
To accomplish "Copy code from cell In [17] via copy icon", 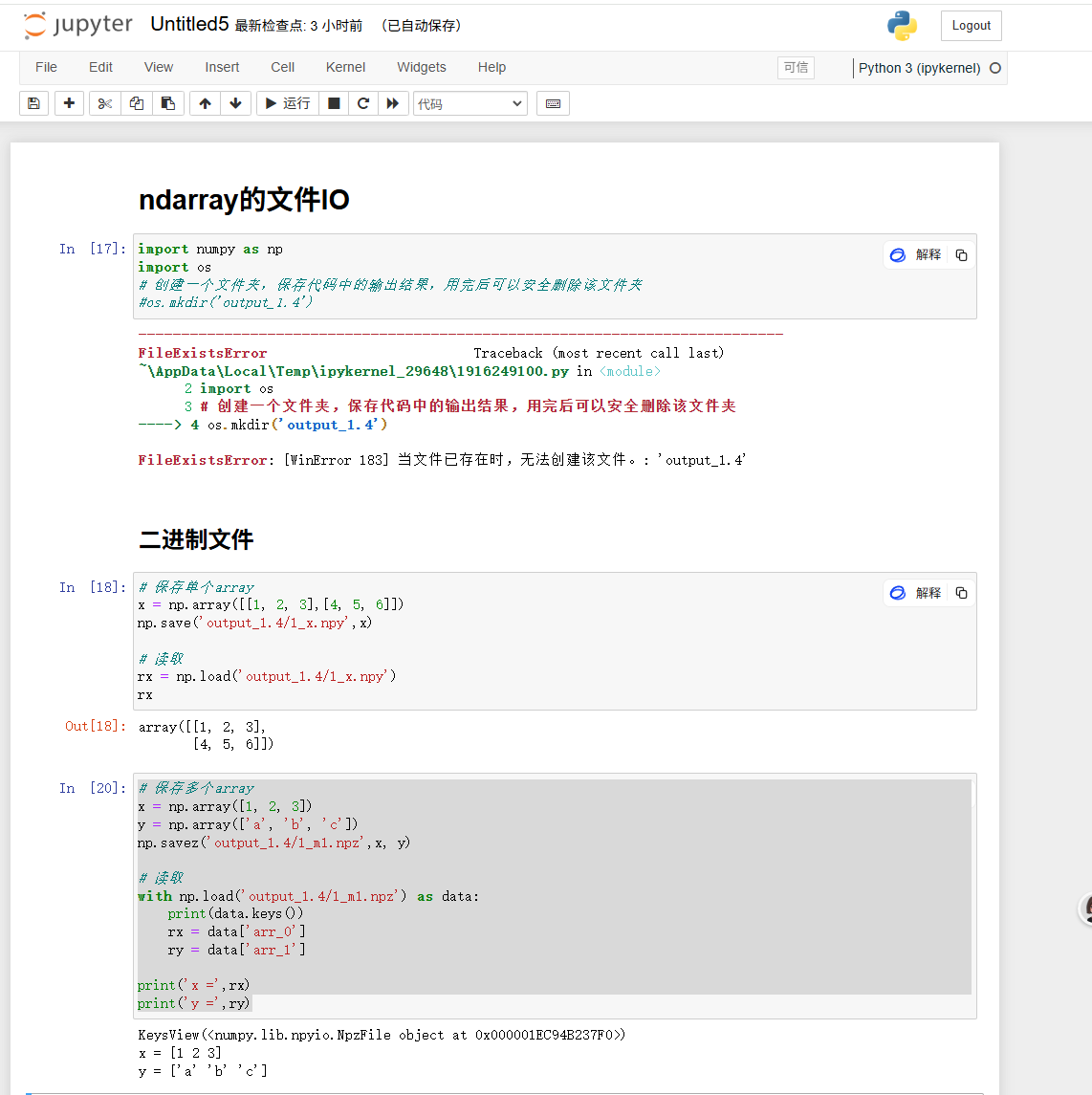I will [x=961, y=254].
